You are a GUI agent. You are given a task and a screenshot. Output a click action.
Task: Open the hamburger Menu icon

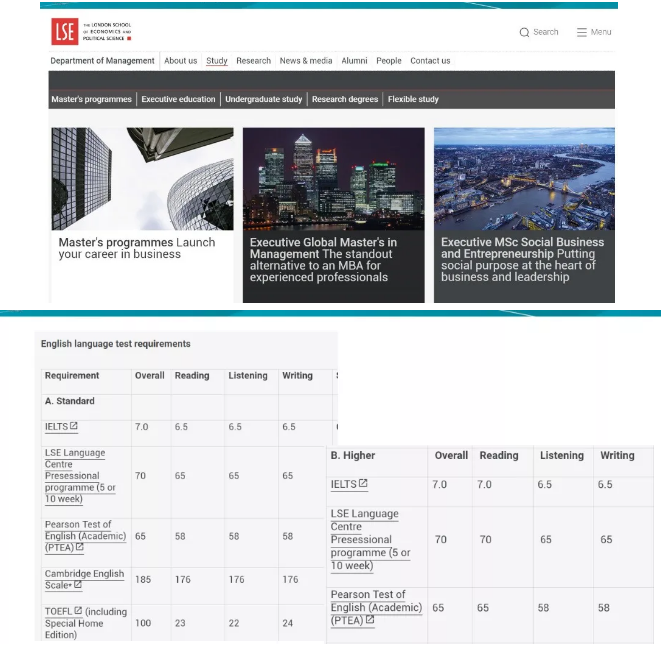pyautogui.click(x=582, y=32)
